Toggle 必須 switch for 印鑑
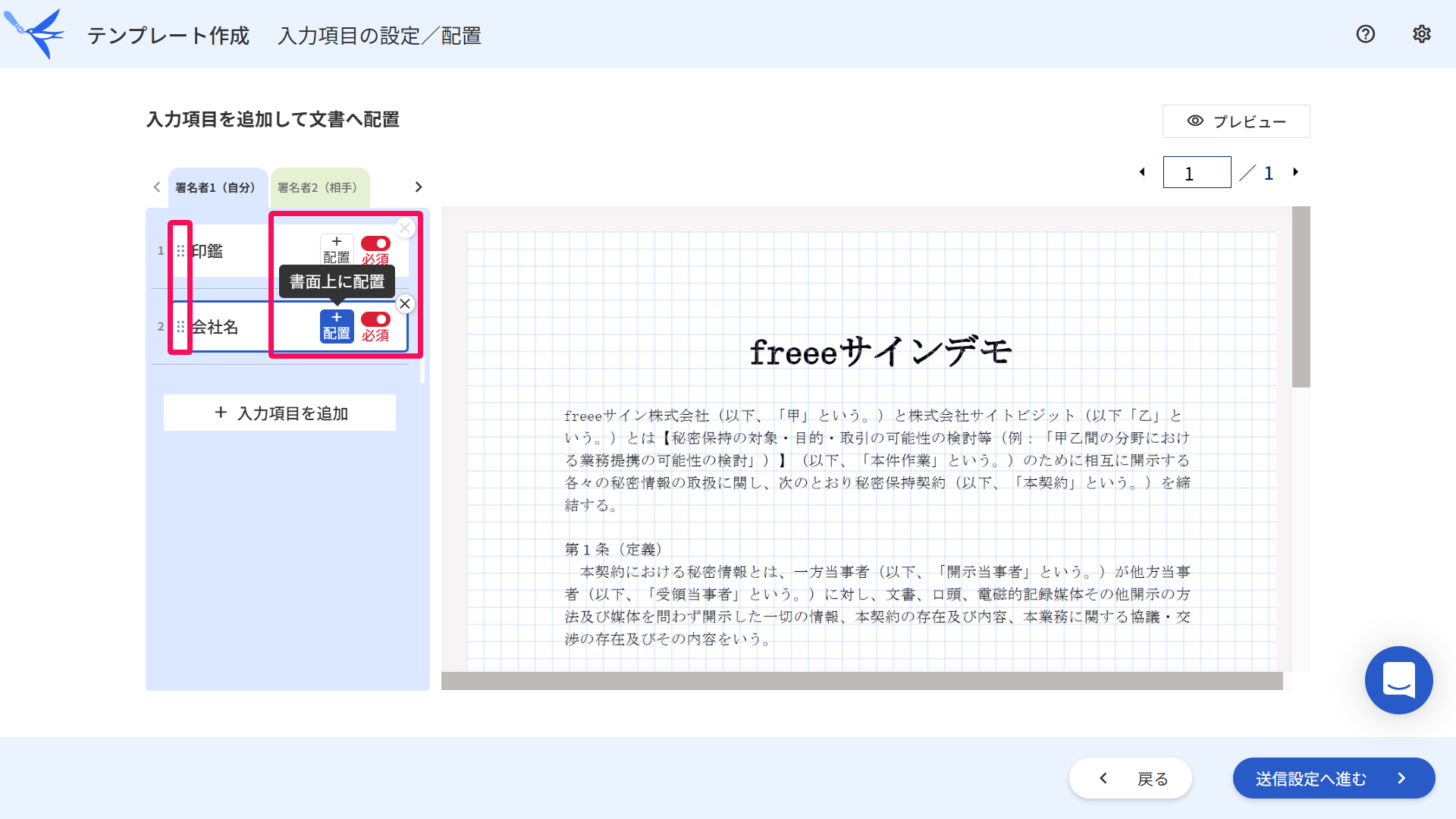The width and height of the screenshot is (1456, 819). point(375,243)
